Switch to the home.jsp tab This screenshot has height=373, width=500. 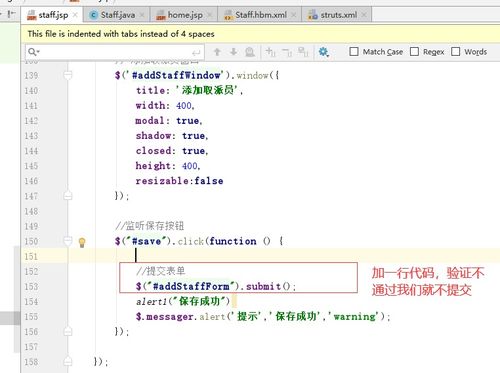click(x=185, y=15)
